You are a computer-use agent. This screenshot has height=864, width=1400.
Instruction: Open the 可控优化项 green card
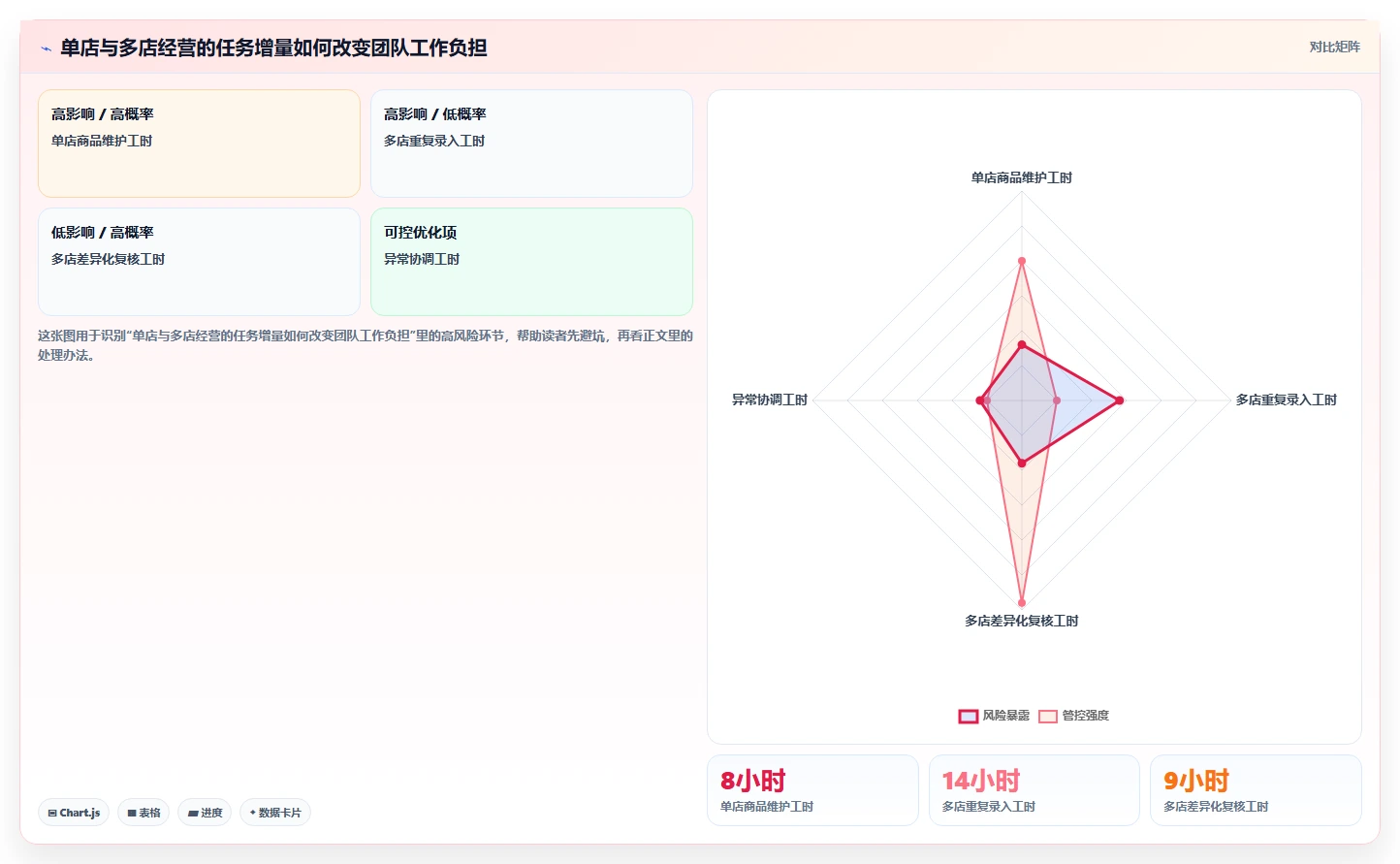(x=531, y=262)
